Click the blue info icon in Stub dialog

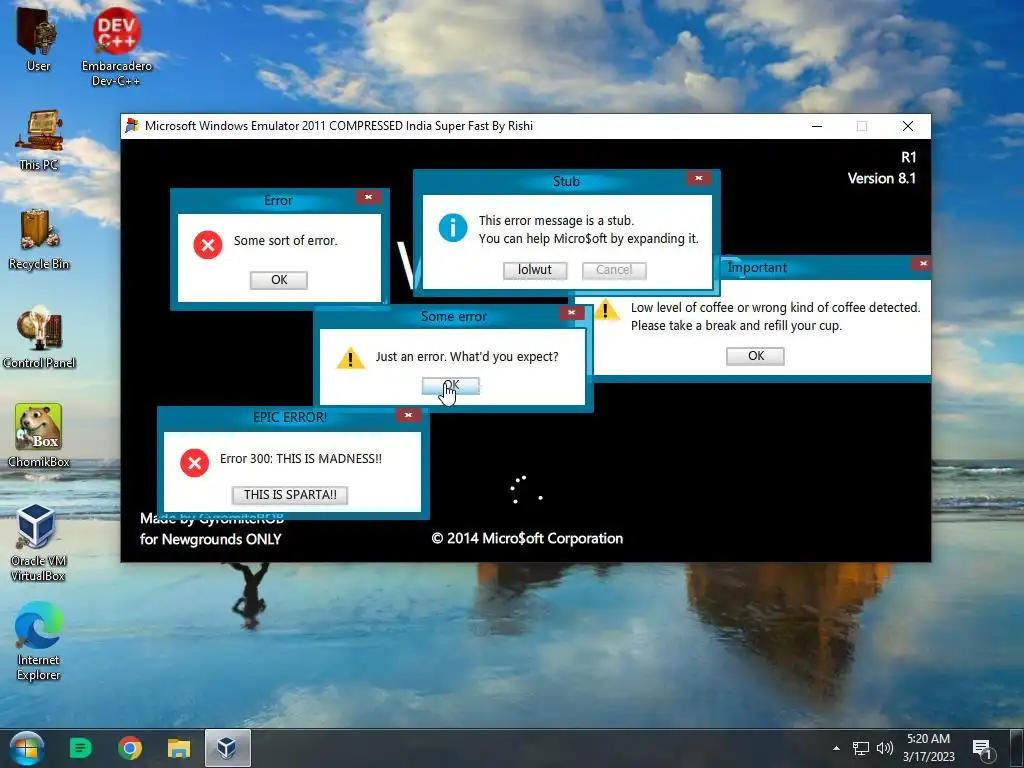point(453,228)
